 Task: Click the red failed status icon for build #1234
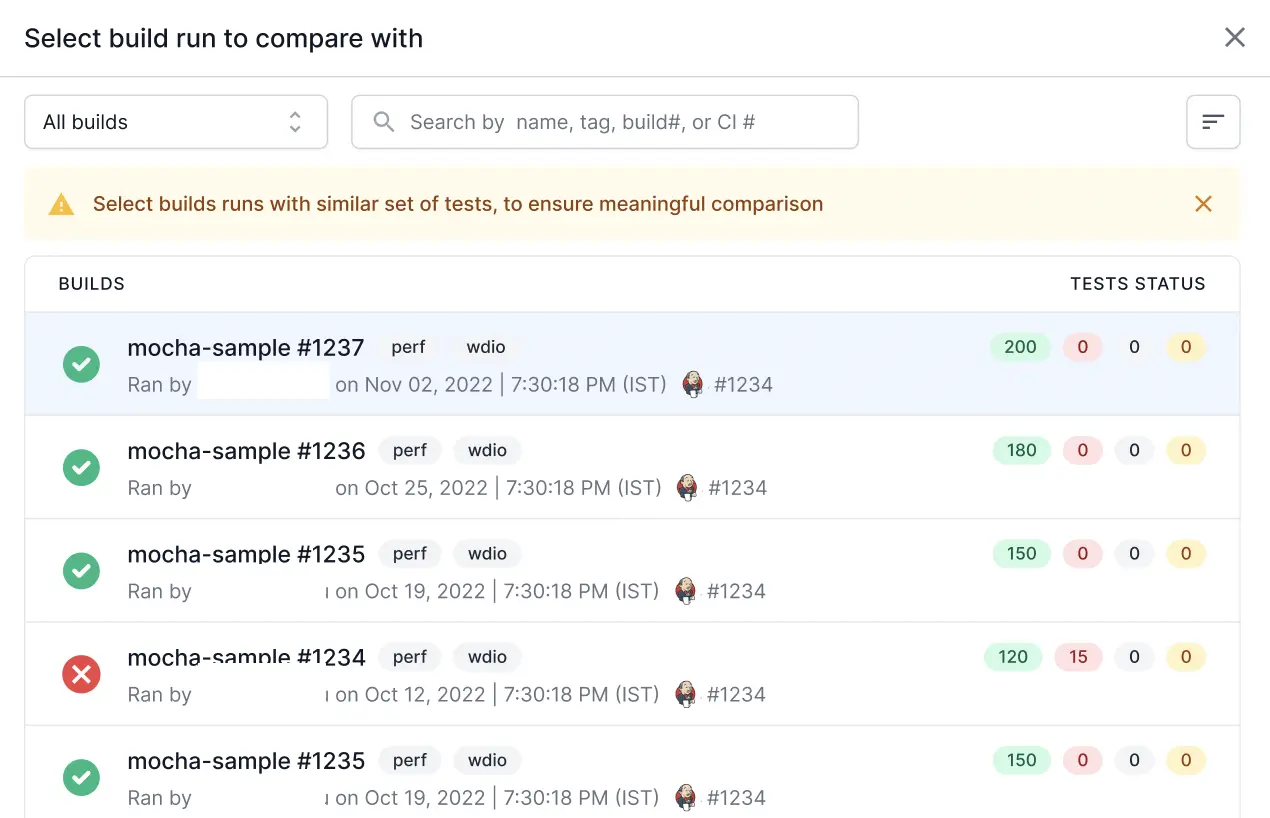click(81, 674)
